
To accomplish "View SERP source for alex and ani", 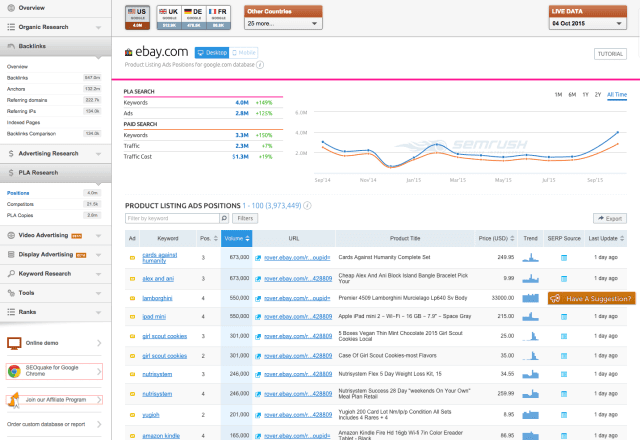I will click(564, 279).
